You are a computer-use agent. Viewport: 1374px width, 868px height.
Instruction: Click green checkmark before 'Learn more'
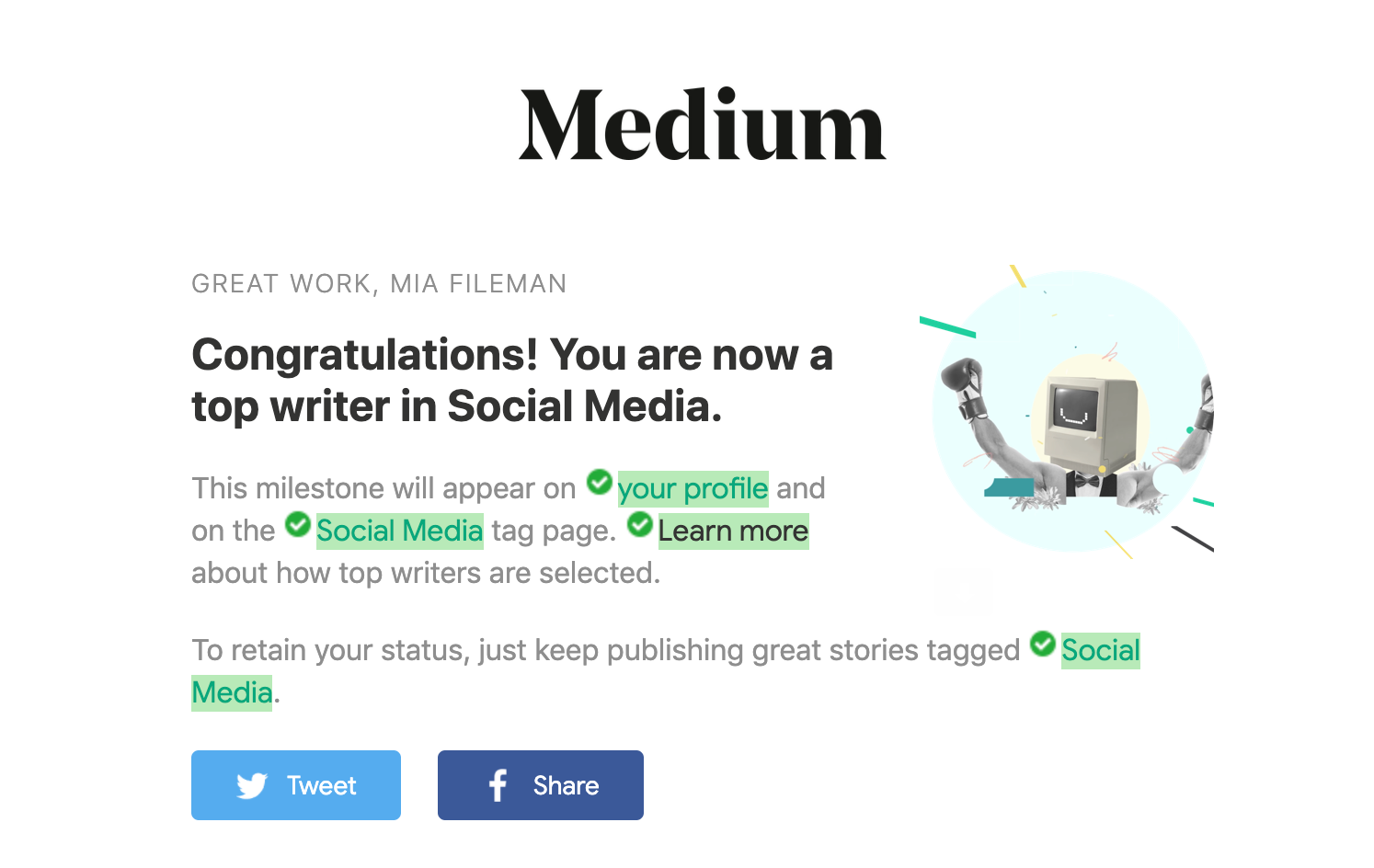point(640,524)
